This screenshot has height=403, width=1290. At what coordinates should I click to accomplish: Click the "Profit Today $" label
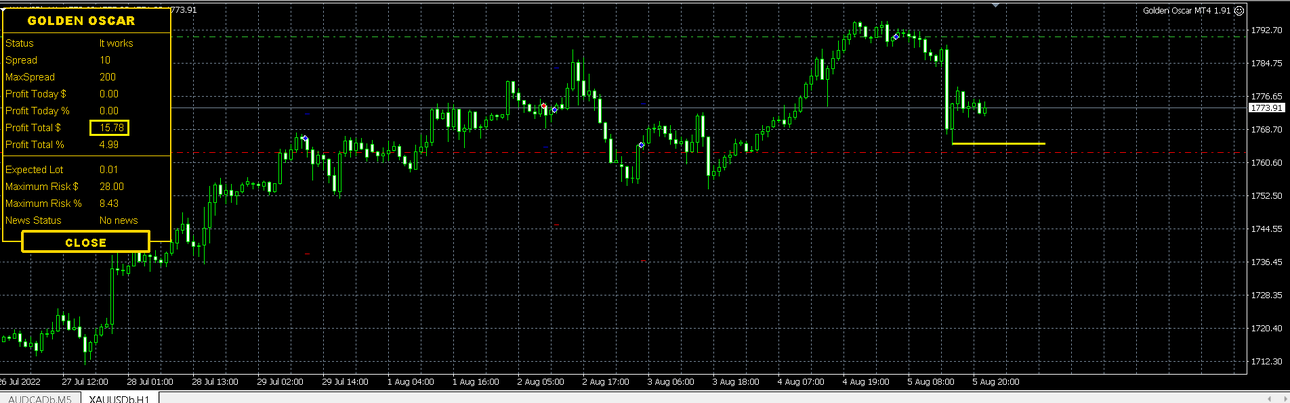[35, 94]
